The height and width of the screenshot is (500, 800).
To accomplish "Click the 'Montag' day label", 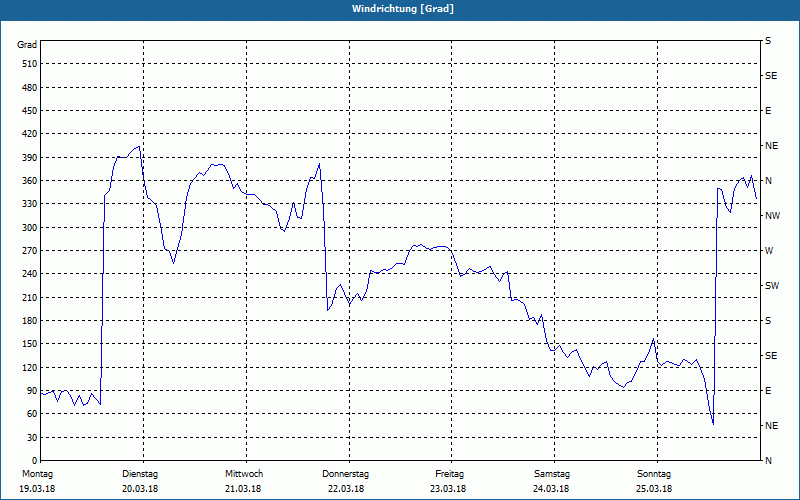I will [x=37, y=474].
